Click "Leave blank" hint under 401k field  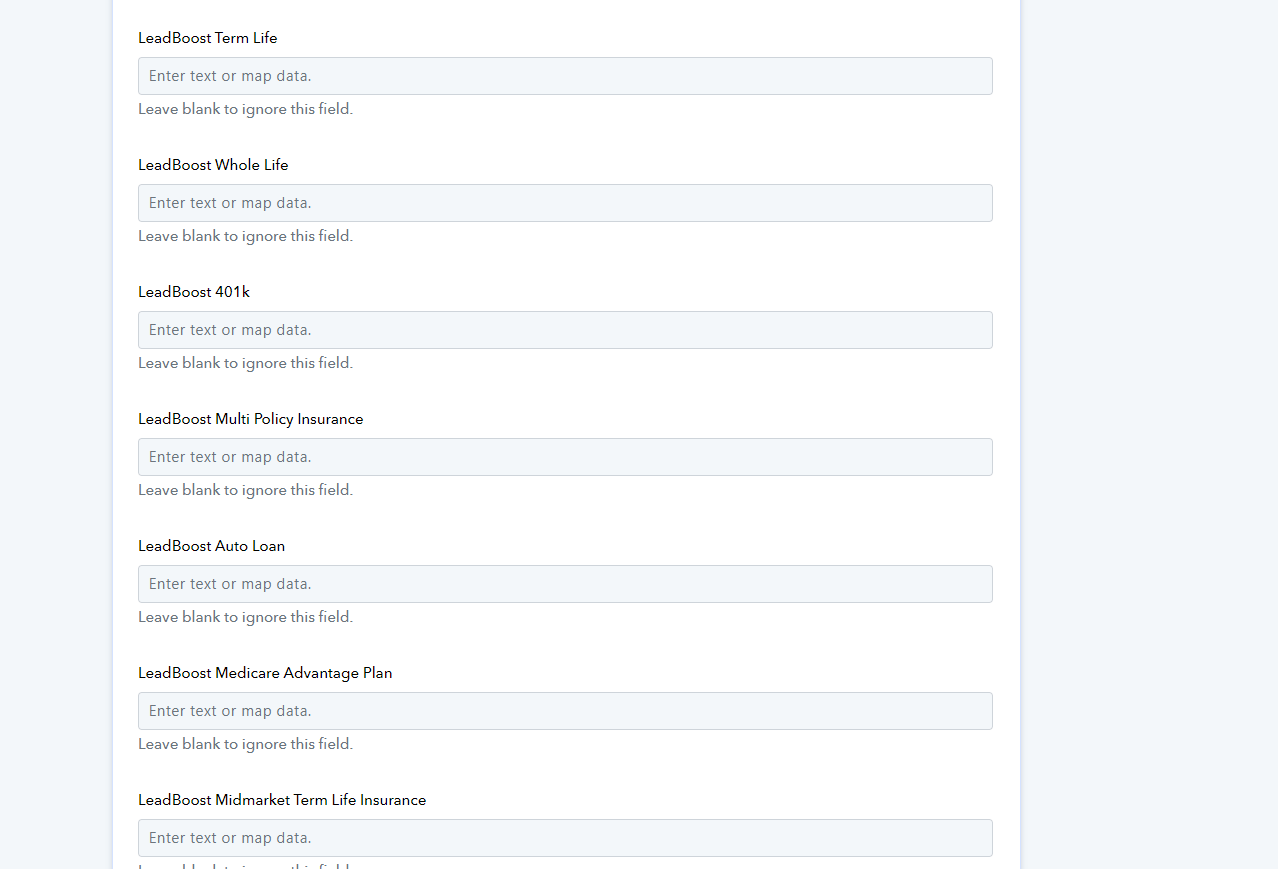pos(245,363)
